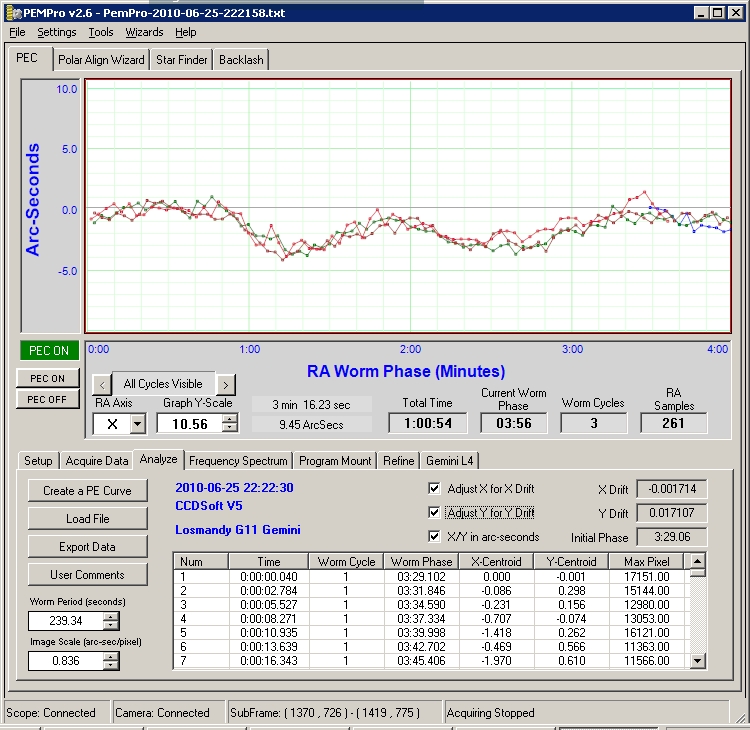750x730 pixels.
Task: Click data table scroll up arrow
Action: (x=697, y=561)
